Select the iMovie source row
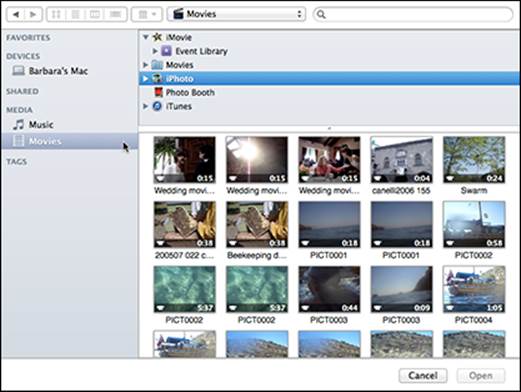Image resolution: width=521 pixels, height=392 pixels. pyautogui.click(x=329, y=37)
